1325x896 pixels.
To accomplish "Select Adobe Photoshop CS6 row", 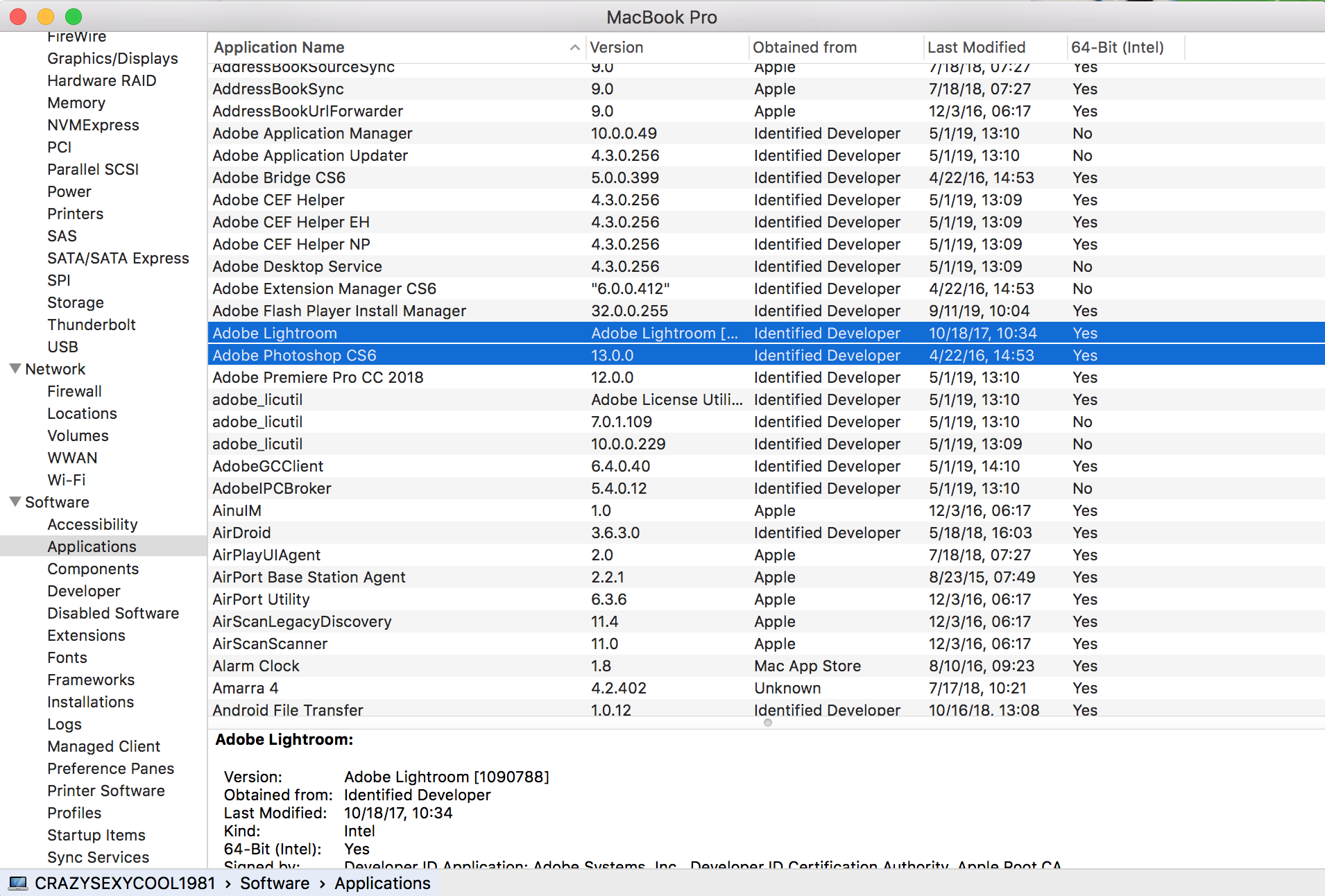I will coord(767,355).
